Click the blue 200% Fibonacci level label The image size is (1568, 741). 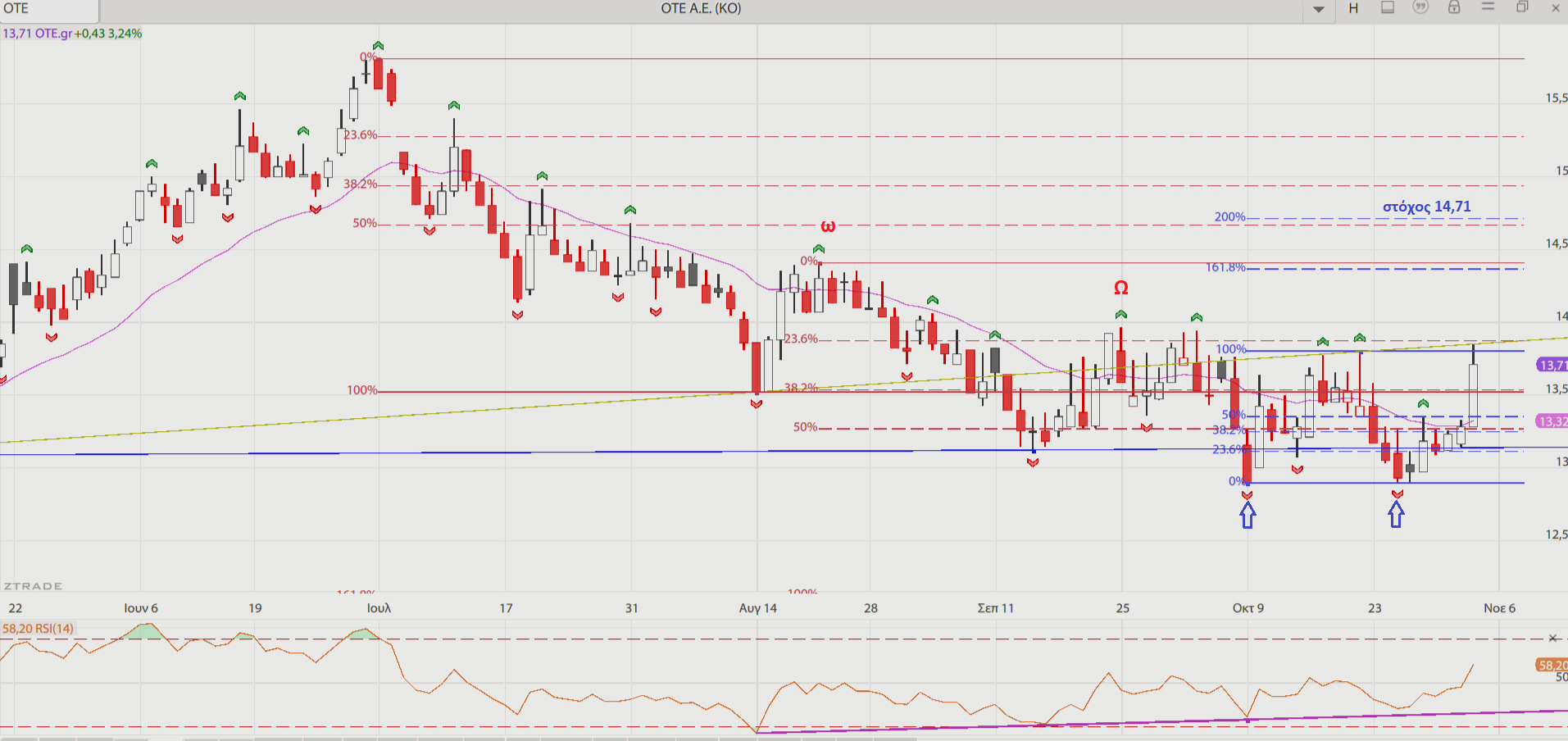[x=1229, y=217]
